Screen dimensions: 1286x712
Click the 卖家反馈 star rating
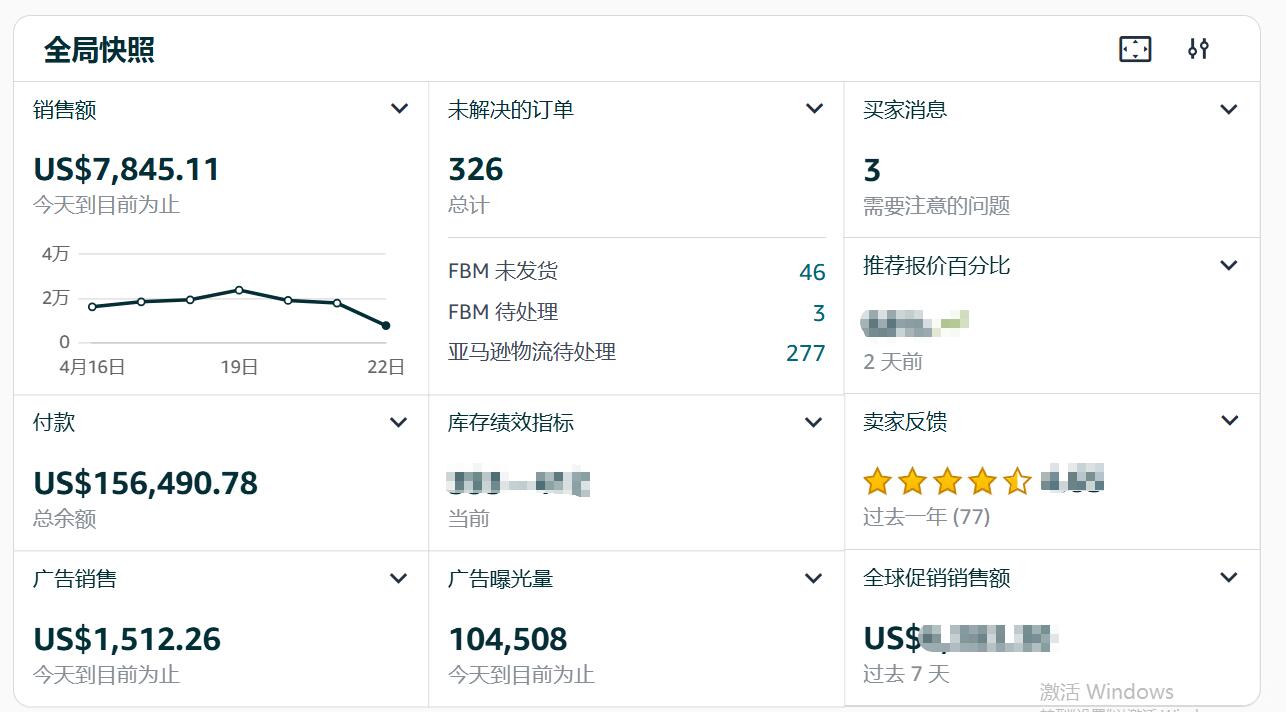click(x=947, y=482)
